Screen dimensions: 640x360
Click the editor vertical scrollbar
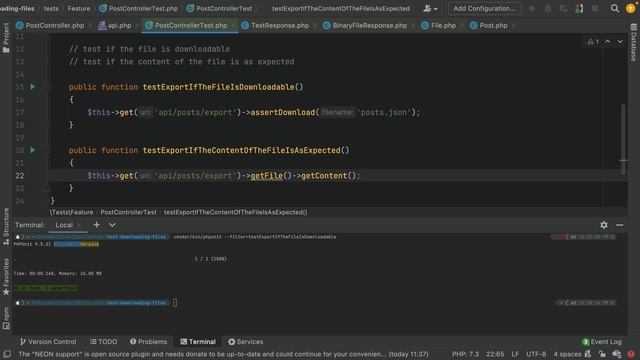623,139
